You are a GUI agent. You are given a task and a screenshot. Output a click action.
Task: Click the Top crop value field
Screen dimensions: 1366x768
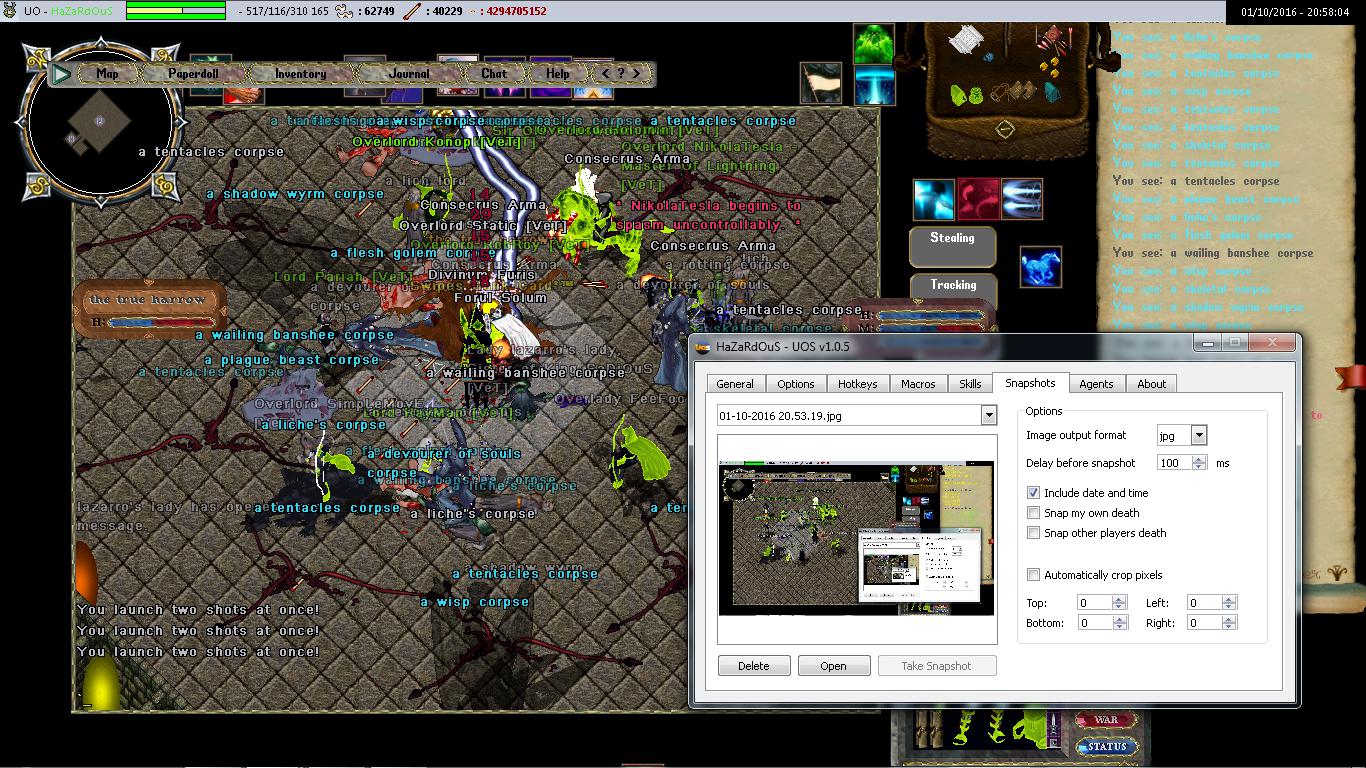pos(1094,603)
